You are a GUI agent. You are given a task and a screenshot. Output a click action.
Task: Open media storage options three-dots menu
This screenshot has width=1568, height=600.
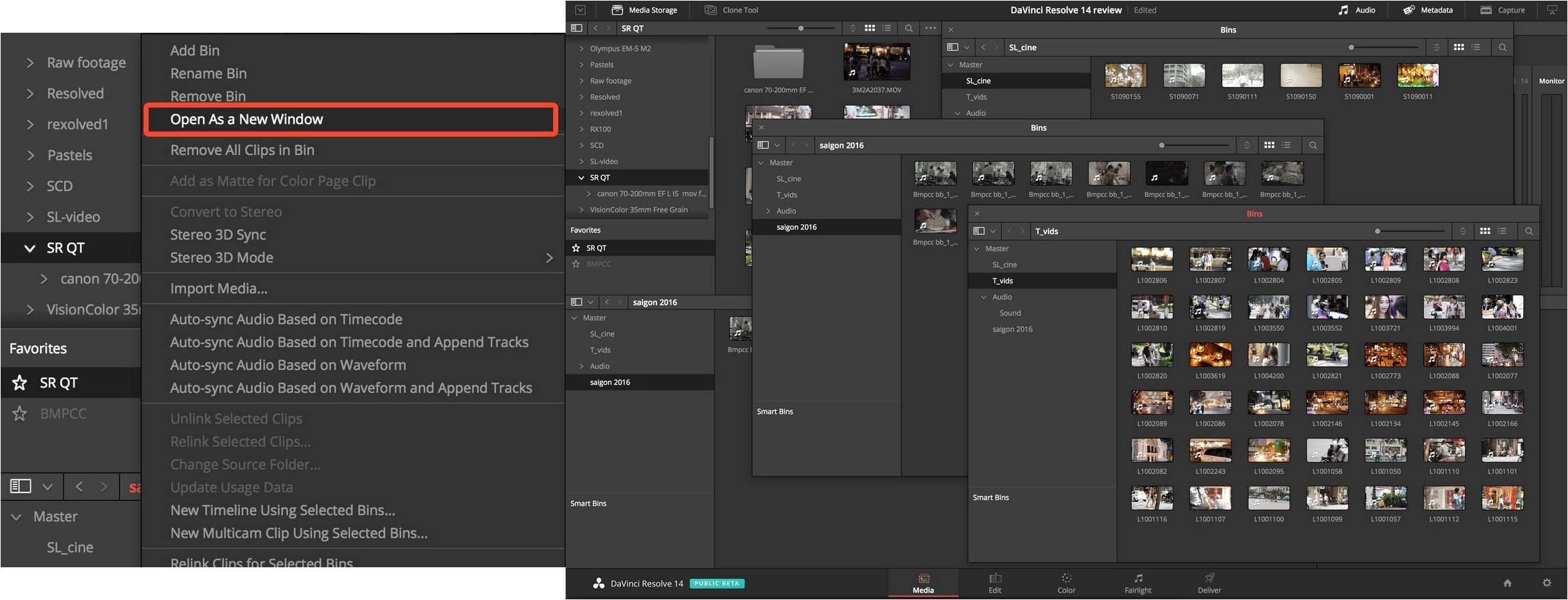(x=930, y=28)
